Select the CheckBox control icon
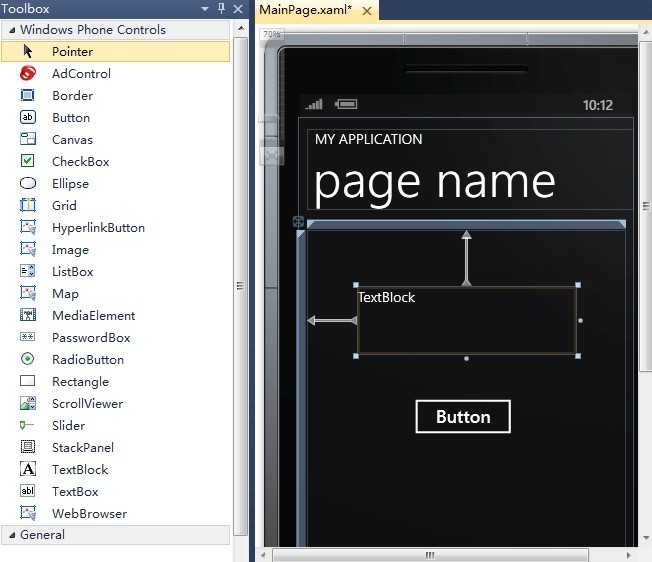The width and height of the screenshot is (652, 562). point(27,161)
